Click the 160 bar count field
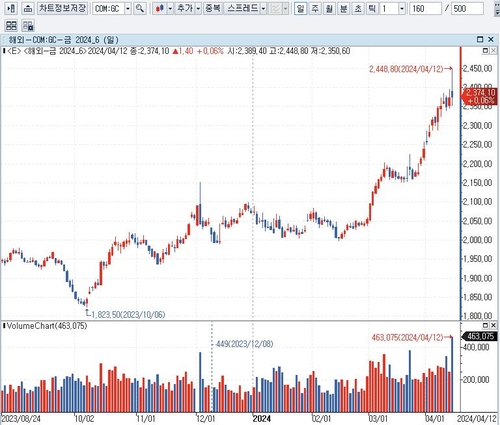This screenshot has height=425, width=500. 425,8
